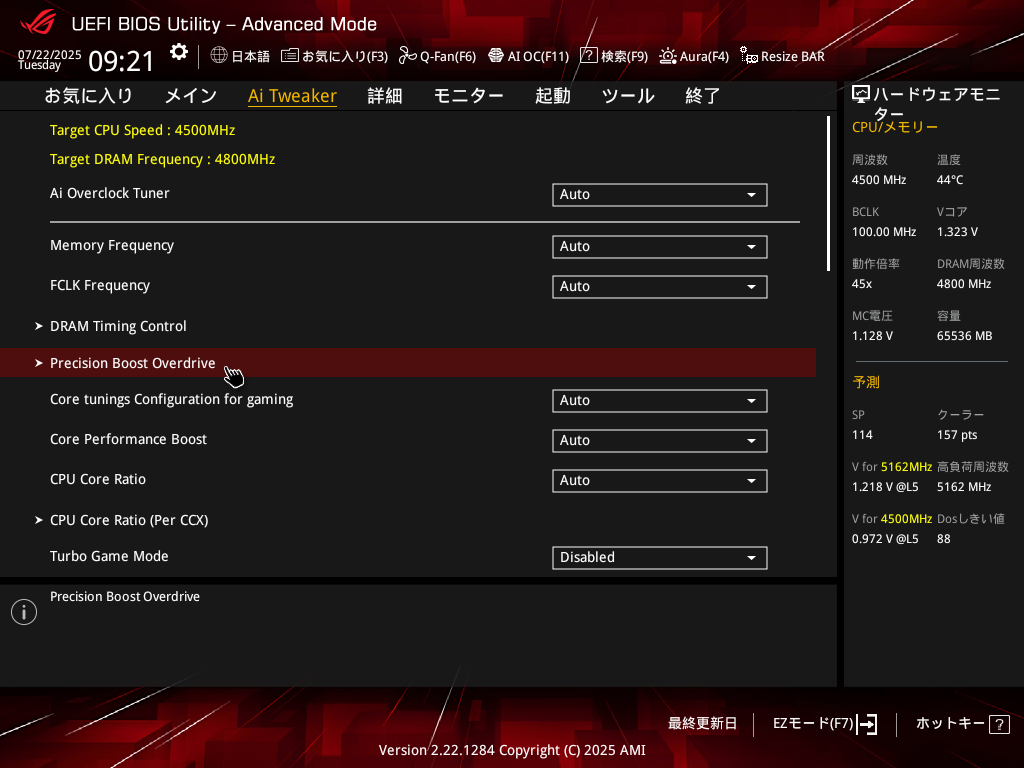The width and height of the screenshot is (1024, 768).
Task: Toggle Resize BAR option
Action: pos(782,56)
